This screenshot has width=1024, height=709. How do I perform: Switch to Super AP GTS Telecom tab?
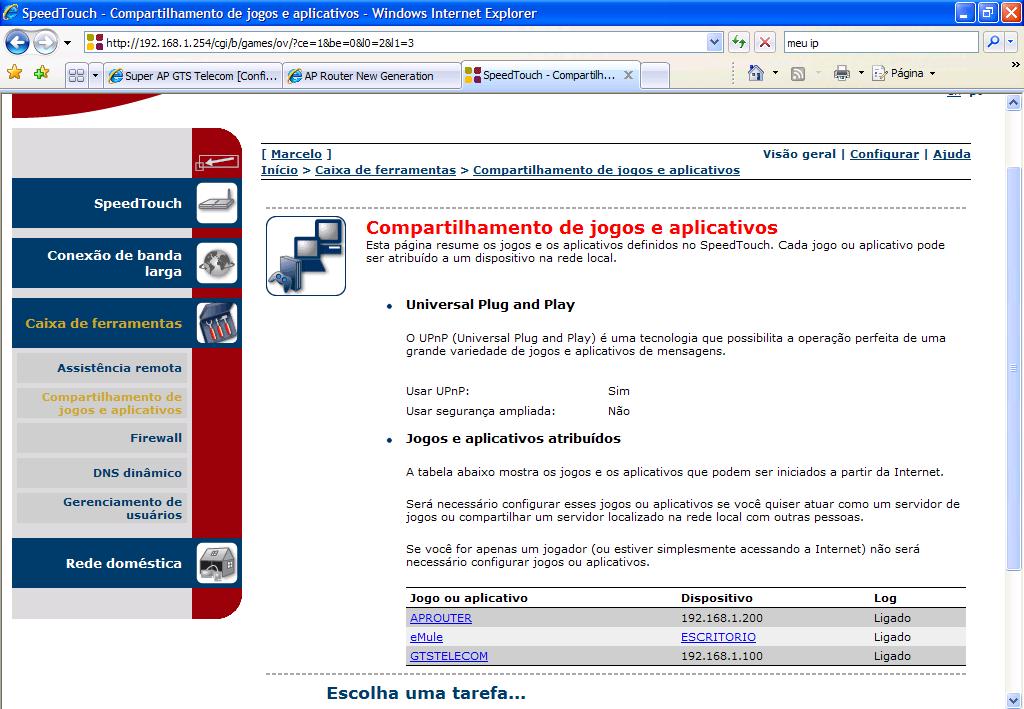point(193,76)
